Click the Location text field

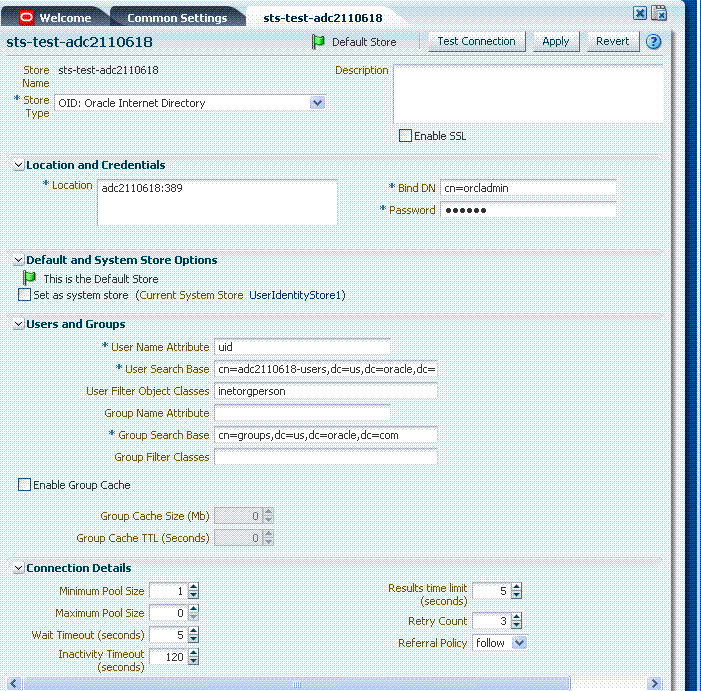[217, 202]
